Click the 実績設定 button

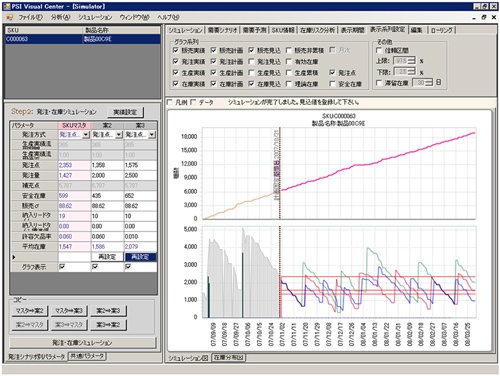tap(125, 112)
